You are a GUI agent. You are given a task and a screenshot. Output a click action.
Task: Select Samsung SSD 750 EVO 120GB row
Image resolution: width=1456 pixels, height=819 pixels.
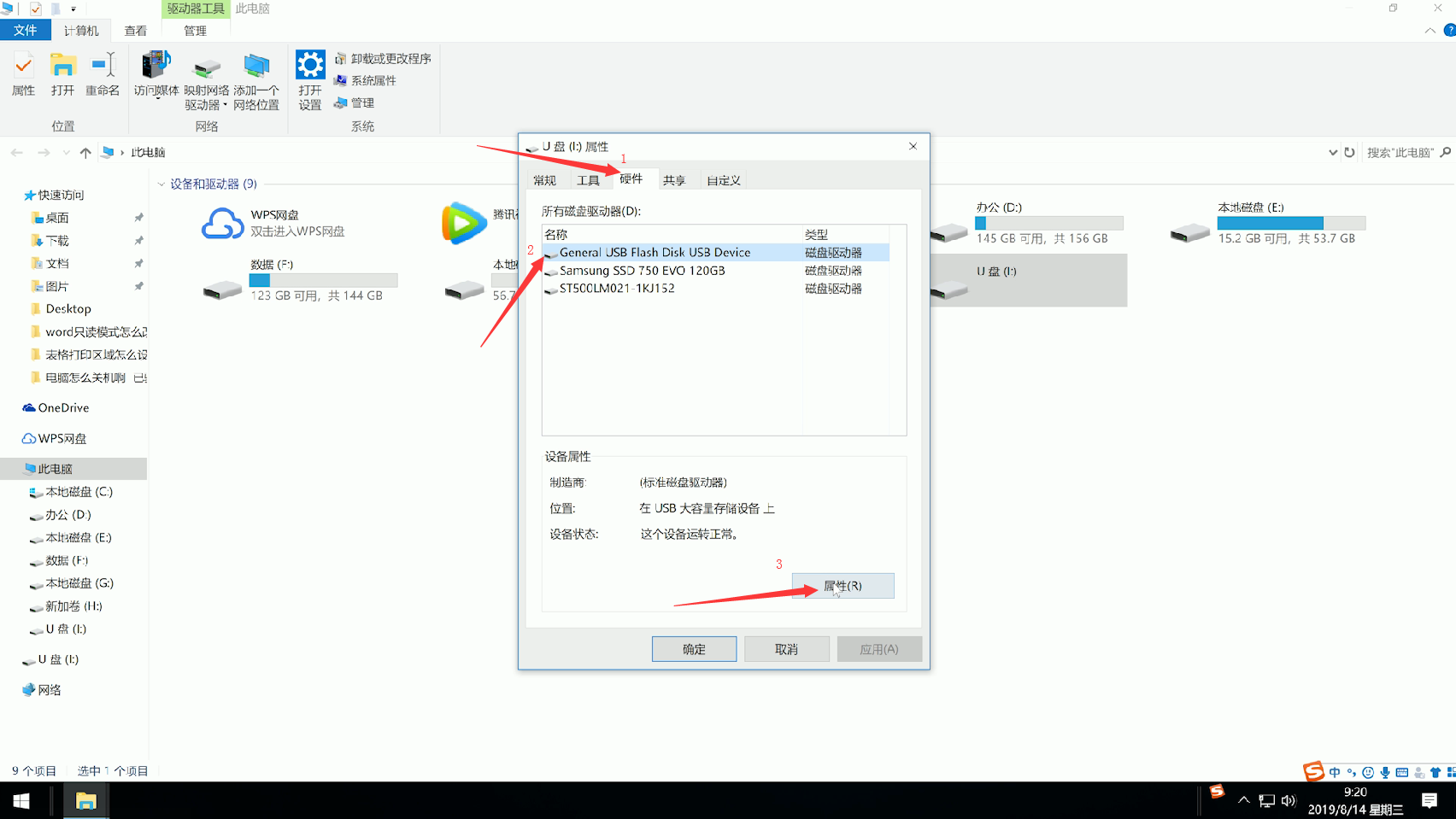pos(716,270)
